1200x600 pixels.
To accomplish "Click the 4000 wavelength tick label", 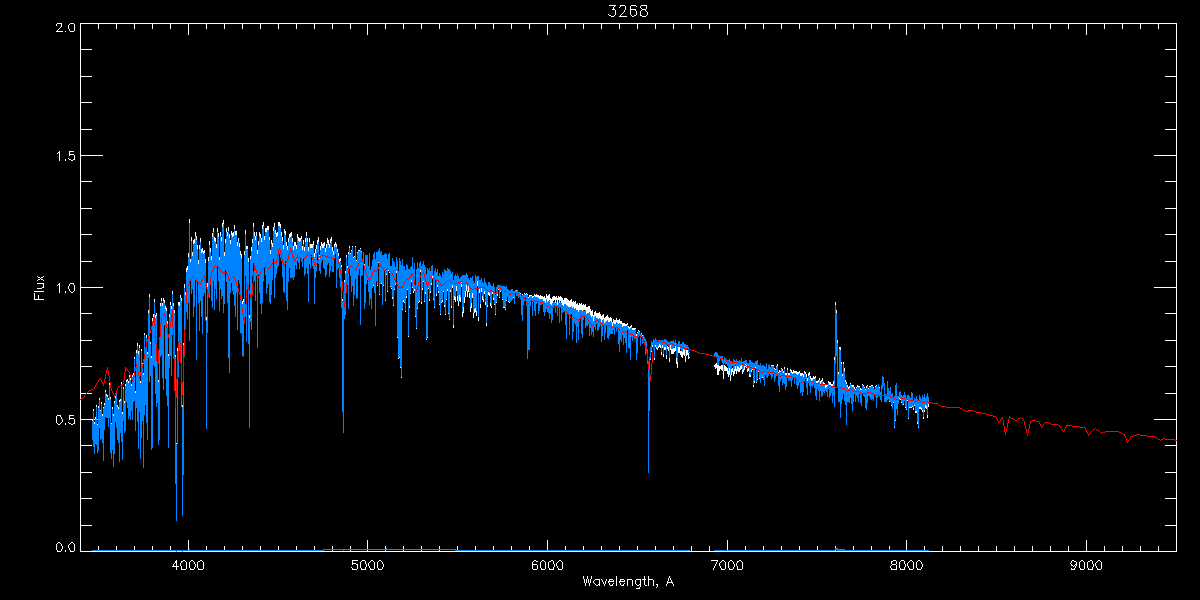I will point(188,566).
